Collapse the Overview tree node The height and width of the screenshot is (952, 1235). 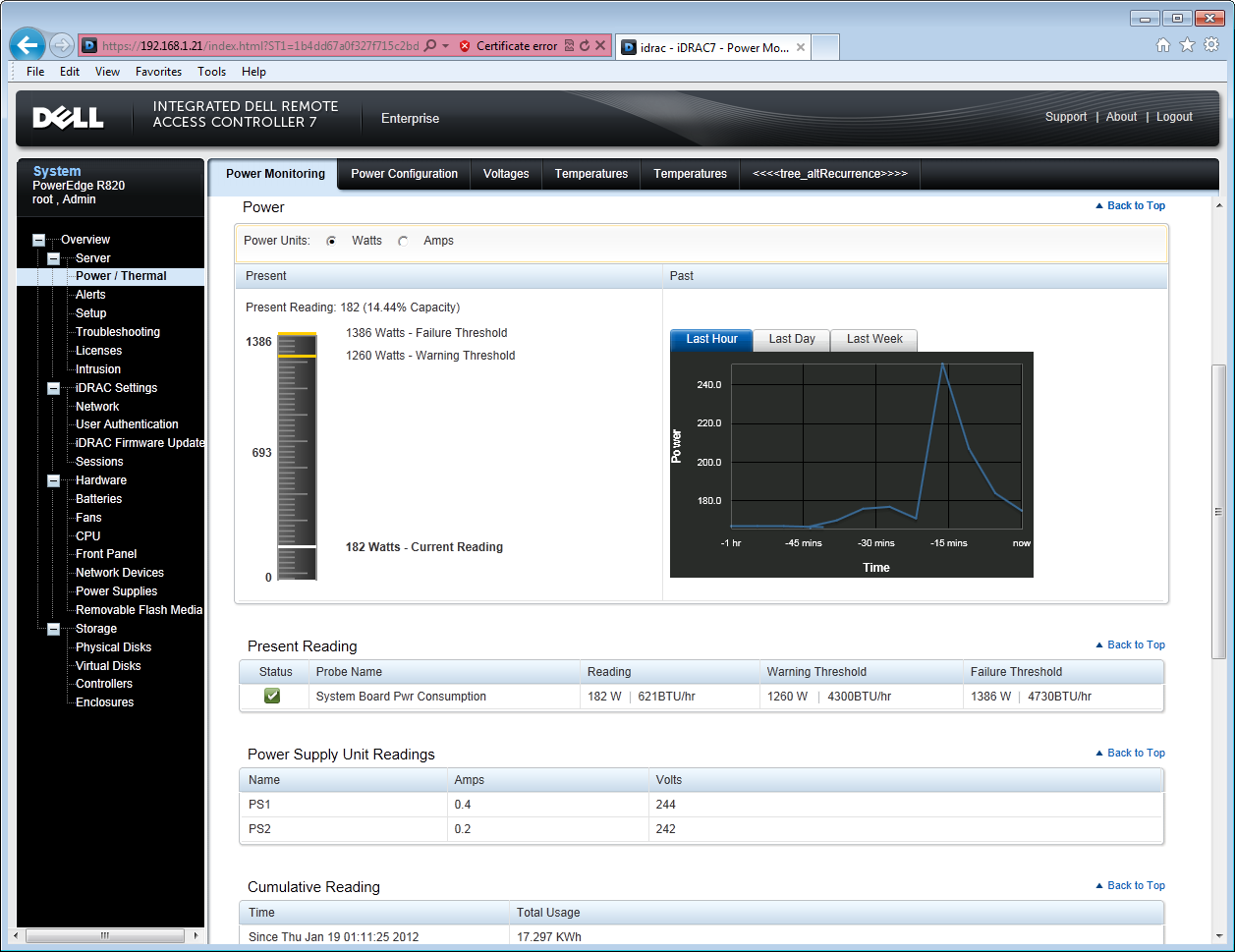pos(38,240)
